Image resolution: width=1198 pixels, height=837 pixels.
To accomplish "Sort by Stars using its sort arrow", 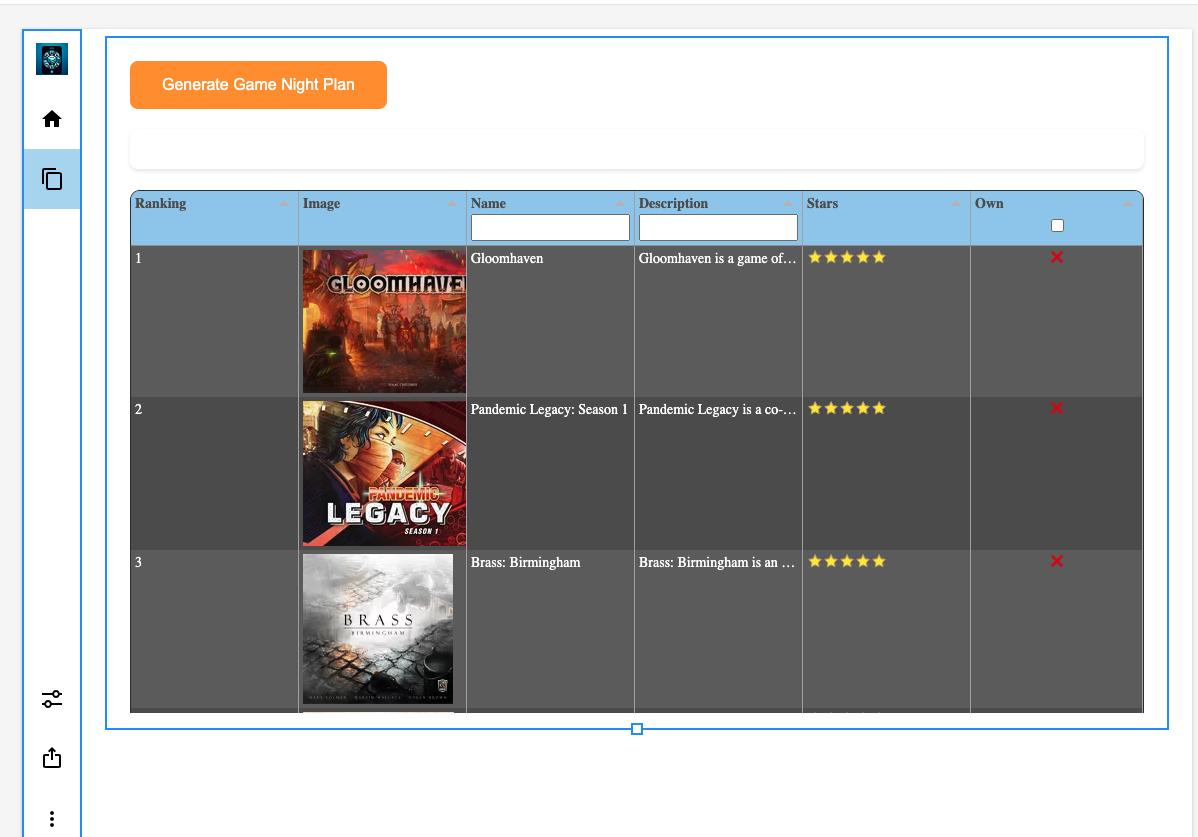I will [x=957, y=204].
